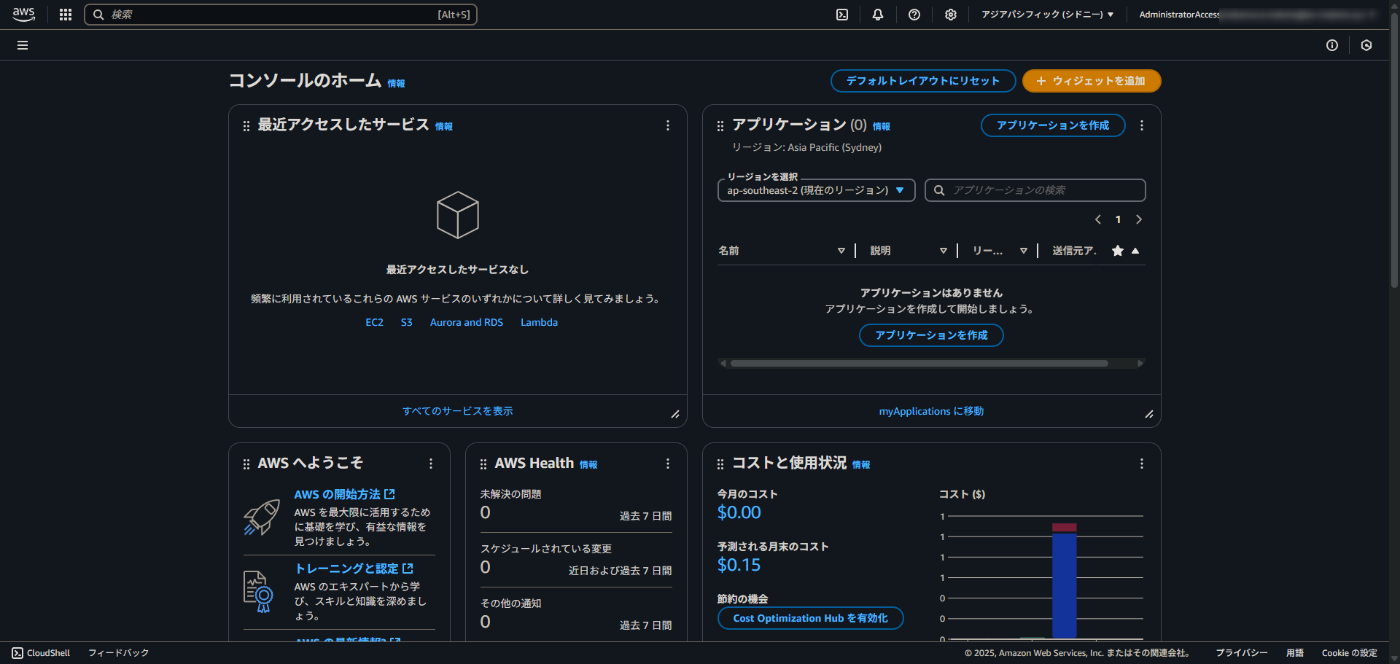Open the region dropdown アジアパシフィック (シドニー)
The height and width of the screenshot is (664, 1400).
point(1048,15)
